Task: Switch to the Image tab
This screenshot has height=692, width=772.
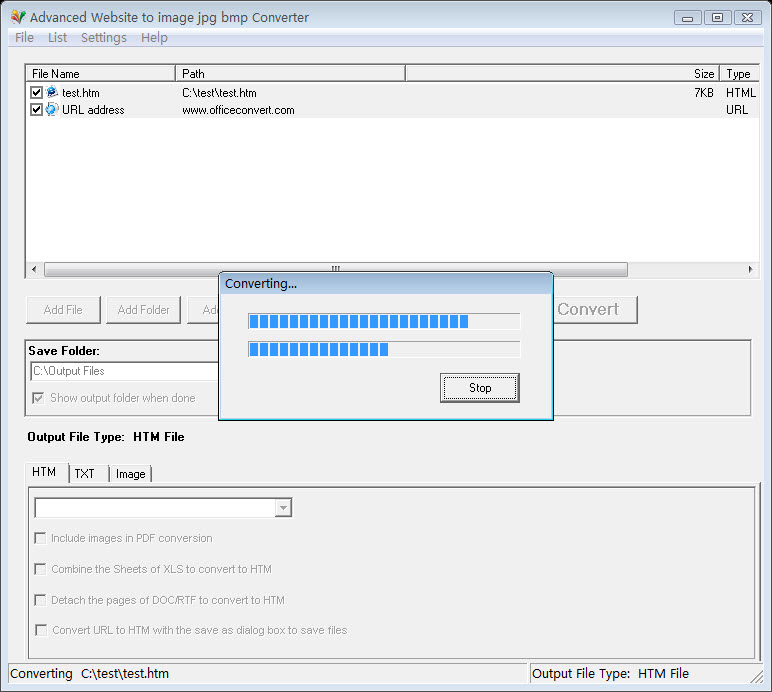Action: [130, 473]
